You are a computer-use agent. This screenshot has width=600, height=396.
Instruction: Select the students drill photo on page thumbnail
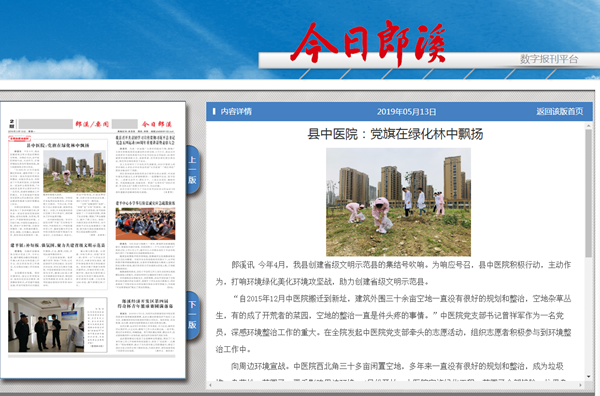click(x=145, y=223)
